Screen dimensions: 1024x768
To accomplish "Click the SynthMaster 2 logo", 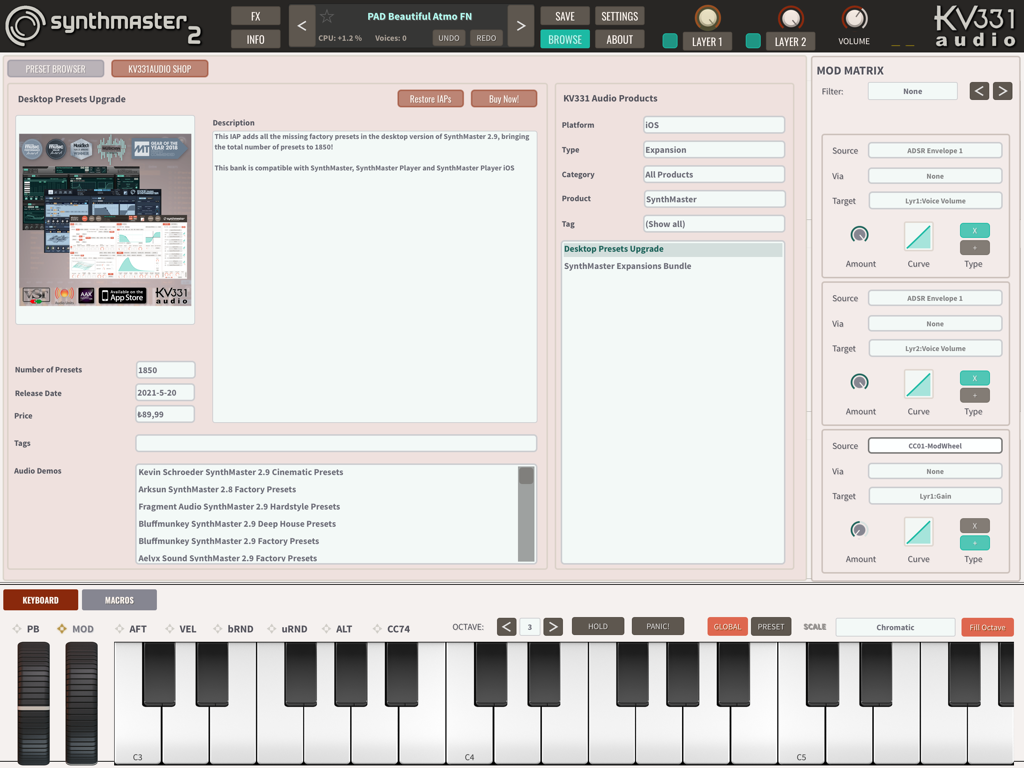I will coord(100,24).
